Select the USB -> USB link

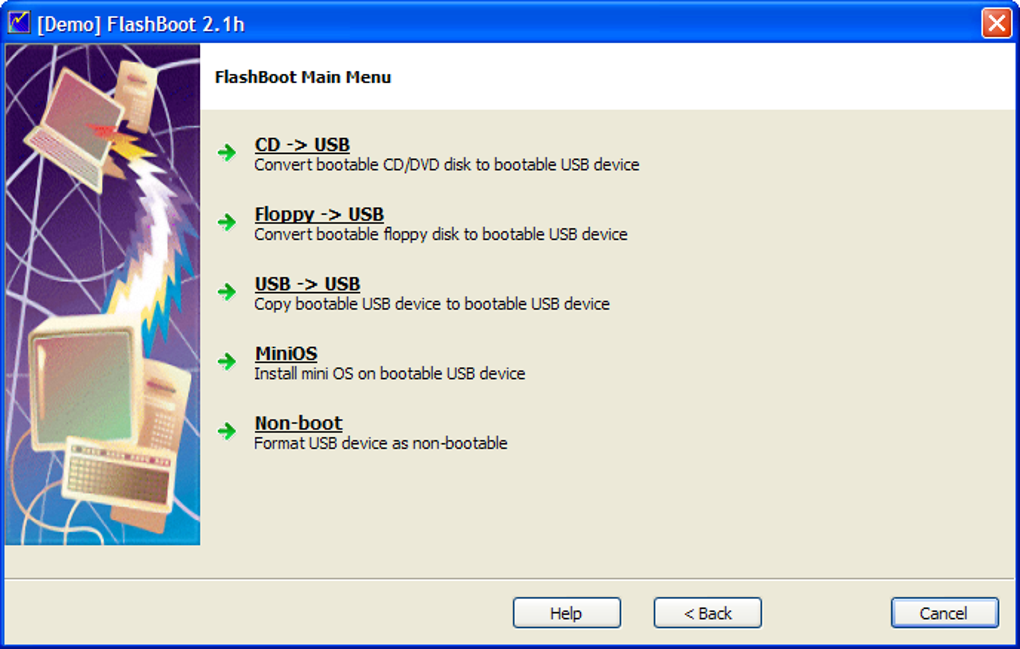point(308,284)
